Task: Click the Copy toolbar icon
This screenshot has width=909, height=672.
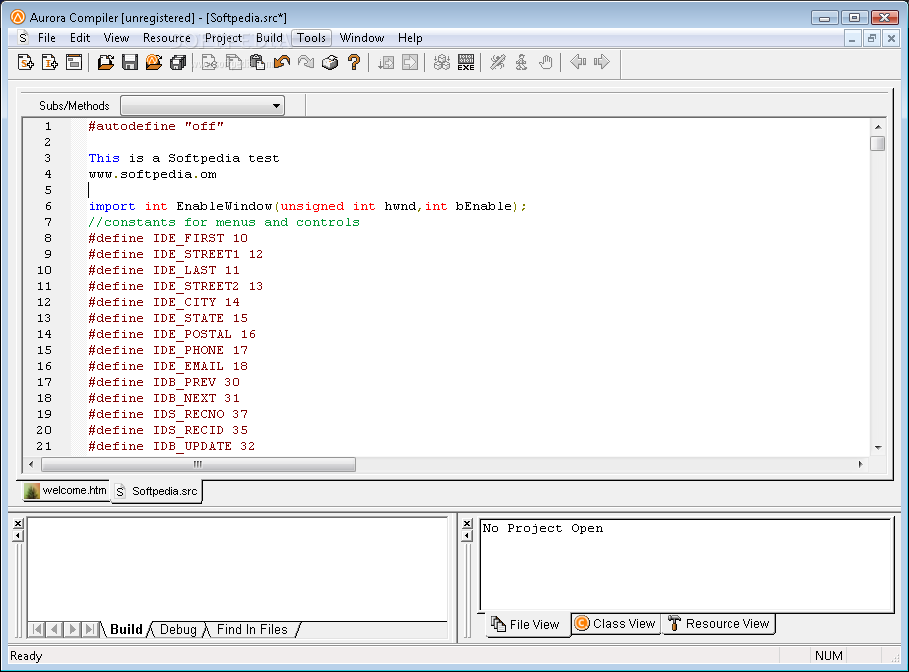Action: (x=234, y=62)
